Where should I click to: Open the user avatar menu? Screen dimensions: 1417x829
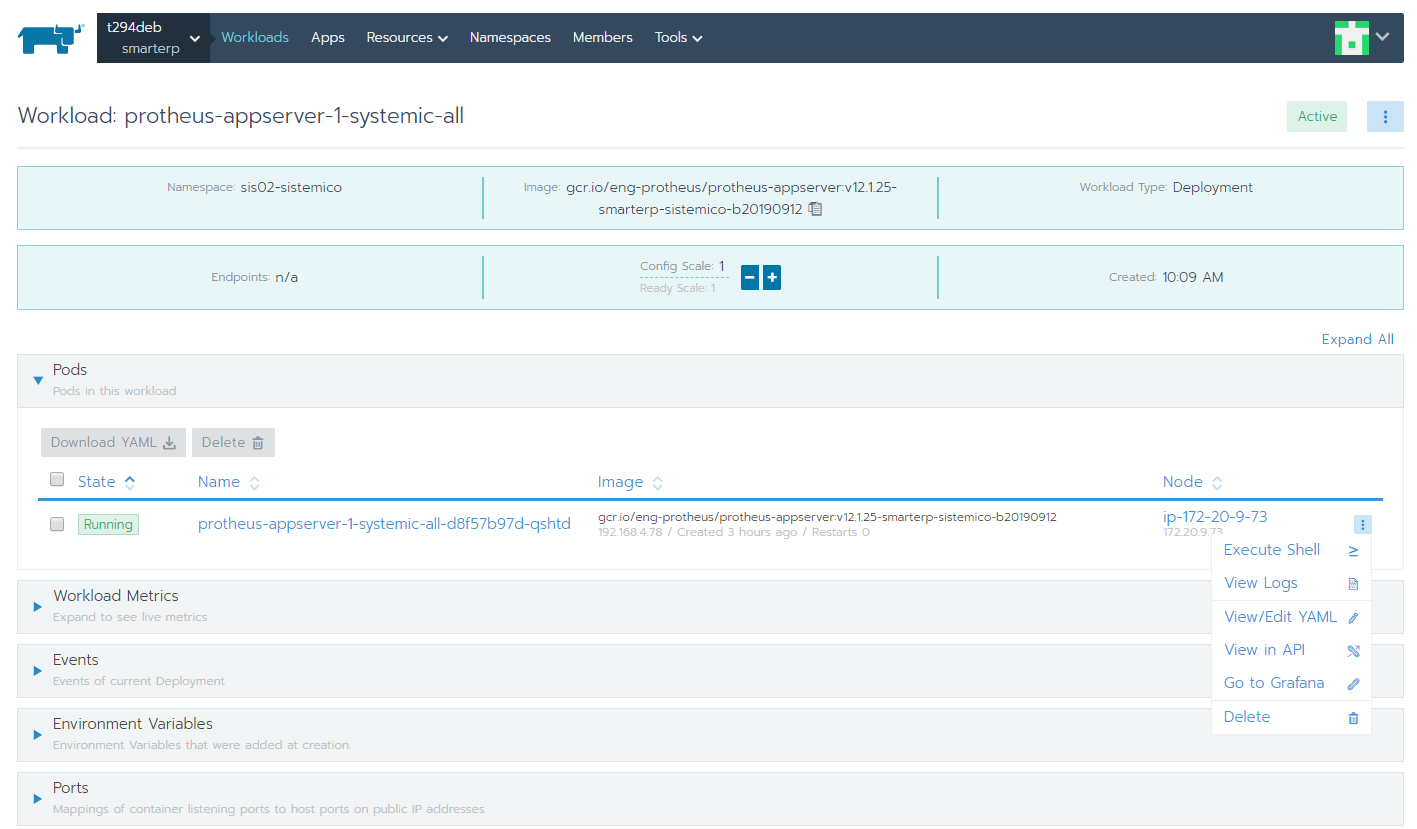pyautogui.click(x=1362, y=37)
